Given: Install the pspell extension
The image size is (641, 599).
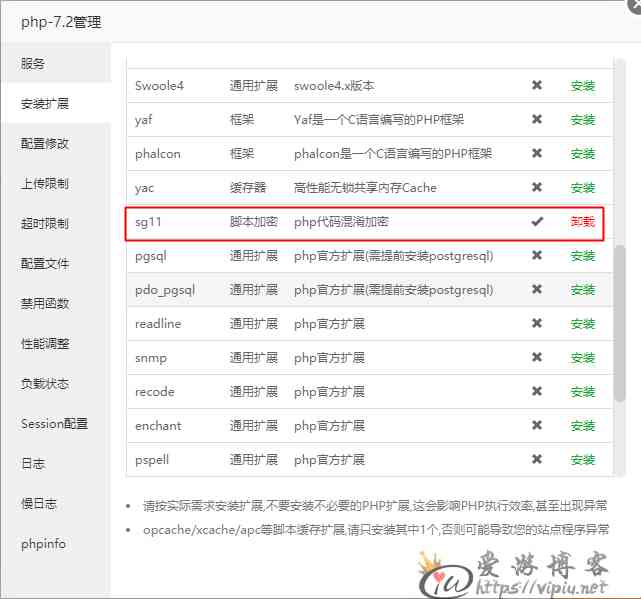Looking at the screenshot, I should tap(583, 460).
